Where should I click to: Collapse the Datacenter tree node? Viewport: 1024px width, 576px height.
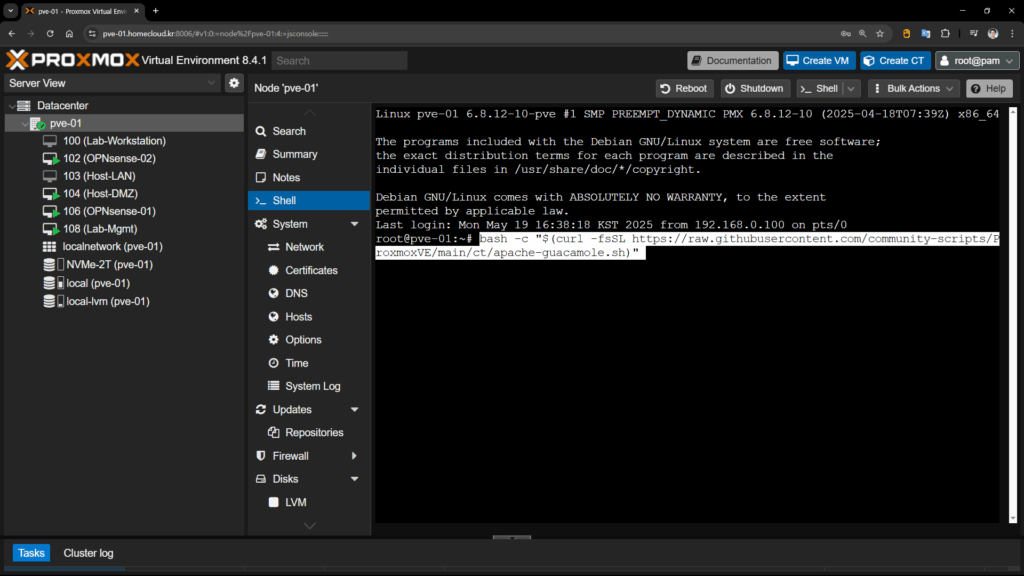click(11, 105)
